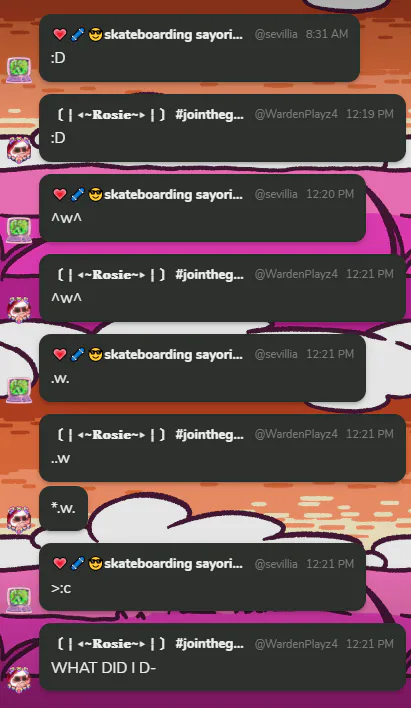Click sevillia's avatar beside the '.w.' message
Viewport: 411px width, 708px height.
point(19,390)
